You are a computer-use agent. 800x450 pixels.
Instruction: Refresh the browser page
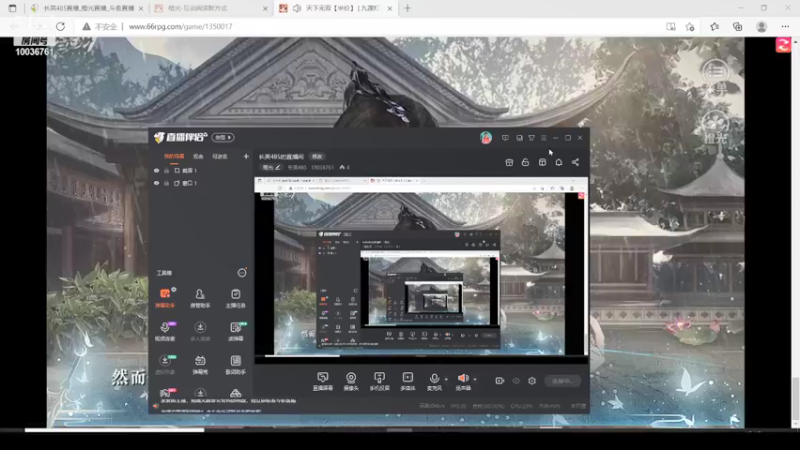pyautogui.click(x=60, y=27)
